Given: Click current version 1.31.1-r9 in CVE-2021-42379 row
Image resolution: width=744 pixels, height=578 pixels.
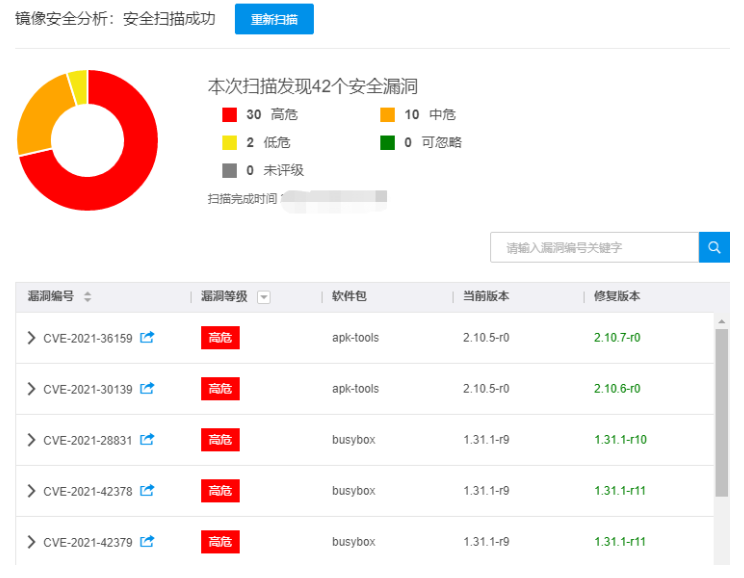Looking at the screenshot, I should point(486,541).
